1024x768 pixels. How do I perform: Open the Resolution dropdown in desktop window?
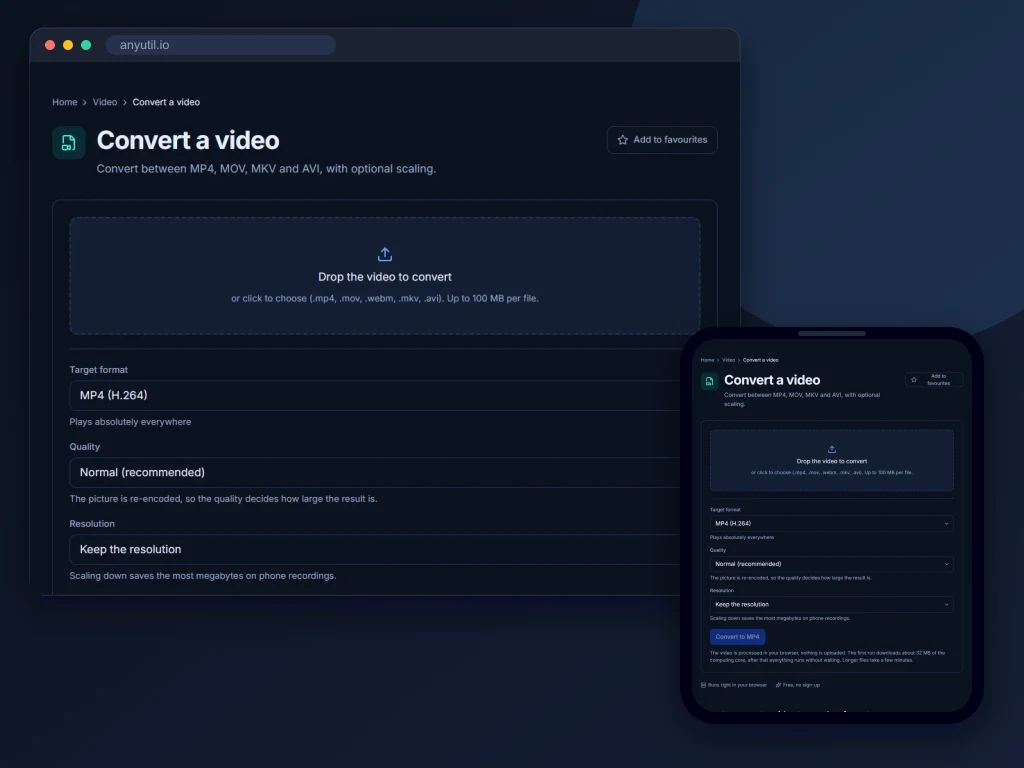[375, 549]
